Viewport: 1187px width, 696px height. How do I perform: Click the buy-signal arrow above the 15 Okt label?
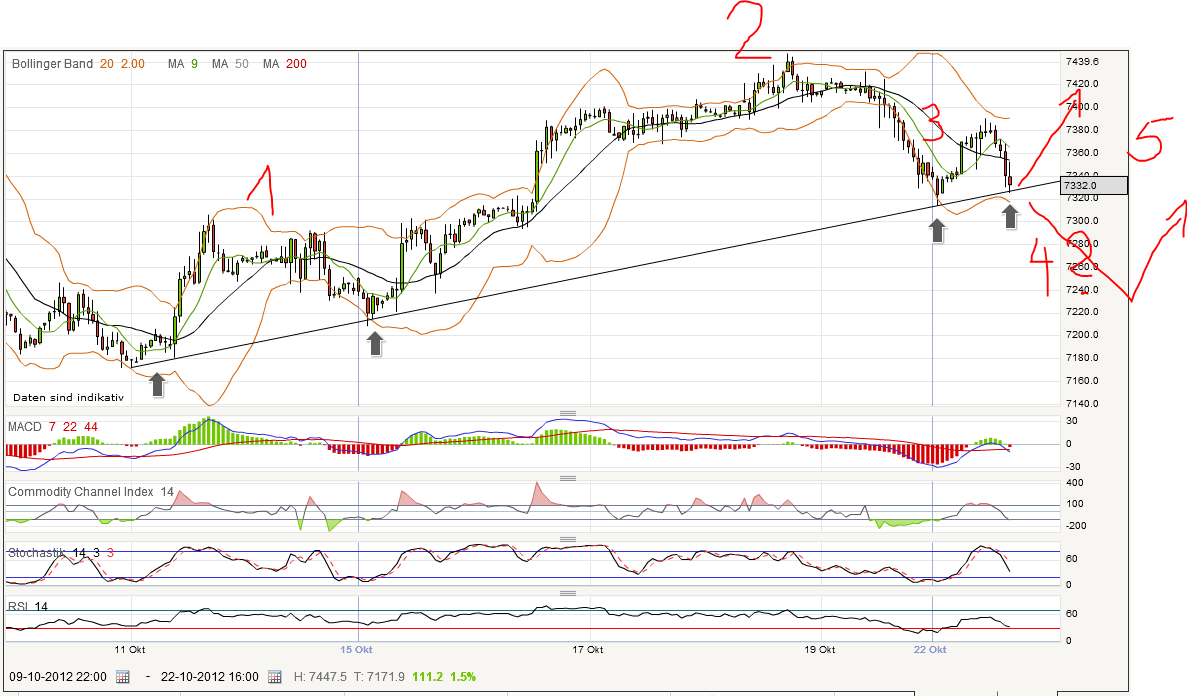point(373,344)
